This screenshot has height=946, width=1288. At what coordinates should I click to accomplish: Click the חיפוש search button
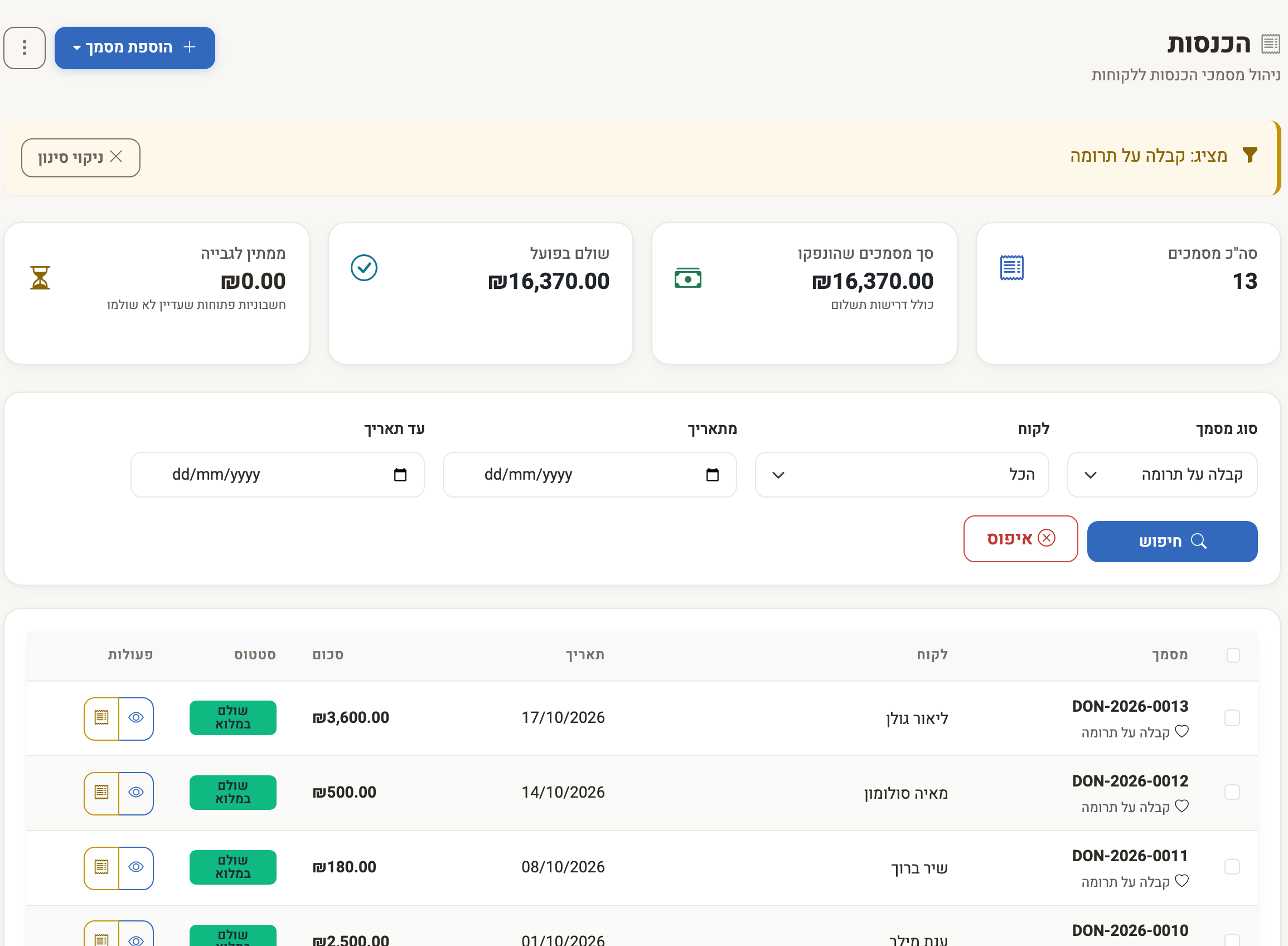[x=1172, y=541]
